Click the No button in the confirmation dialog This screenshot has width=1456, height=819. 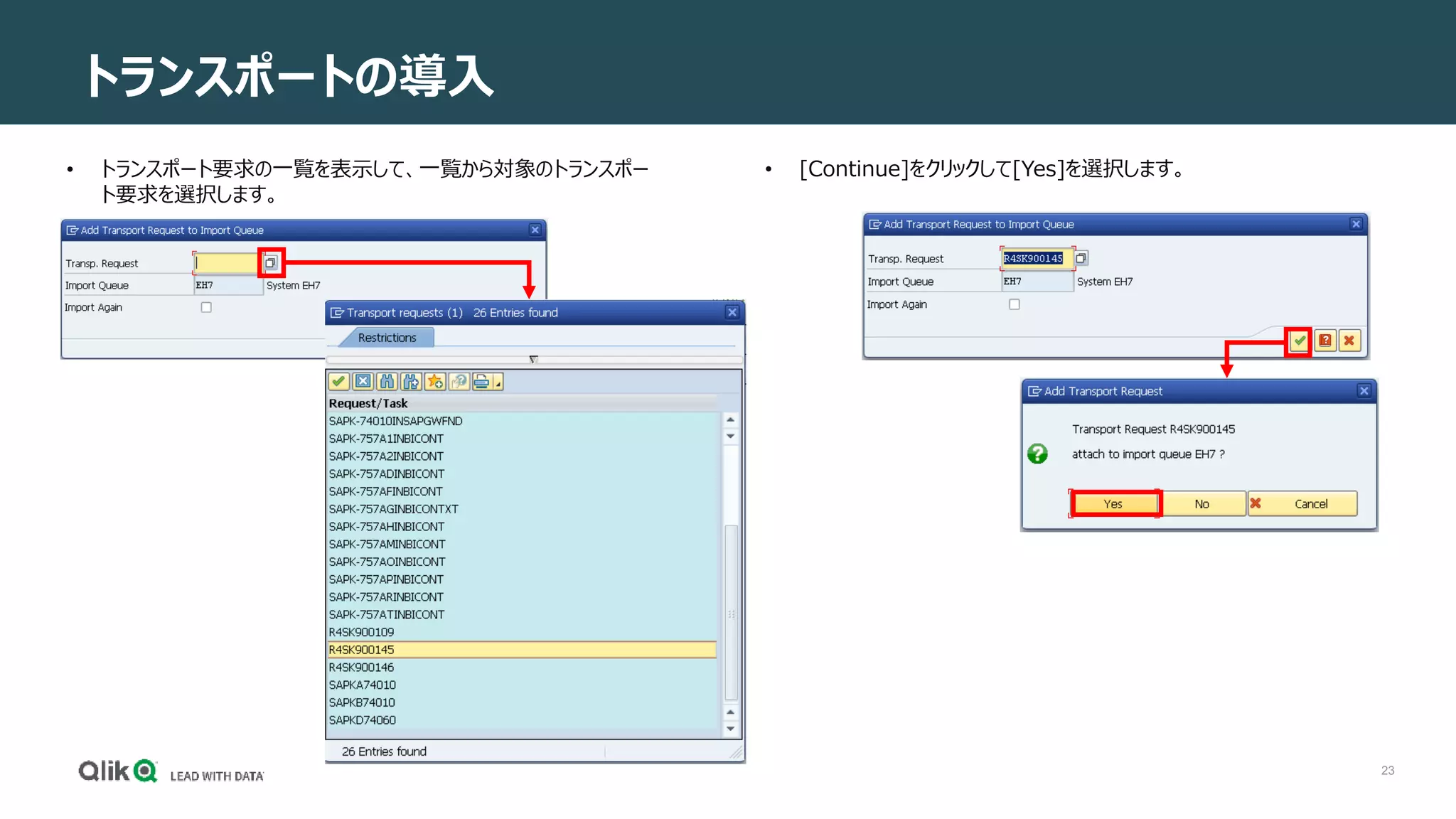click(1201, 504)
